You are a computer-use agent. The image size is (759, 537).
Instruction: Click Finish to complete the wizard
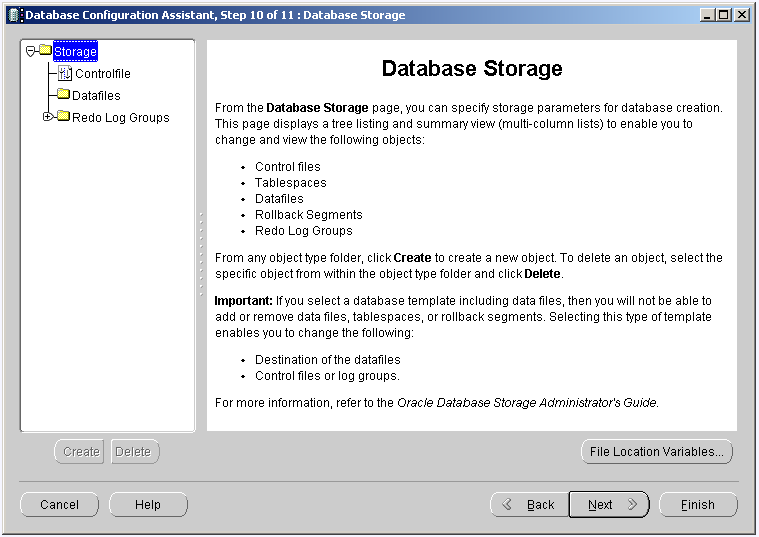click(697, 505)
